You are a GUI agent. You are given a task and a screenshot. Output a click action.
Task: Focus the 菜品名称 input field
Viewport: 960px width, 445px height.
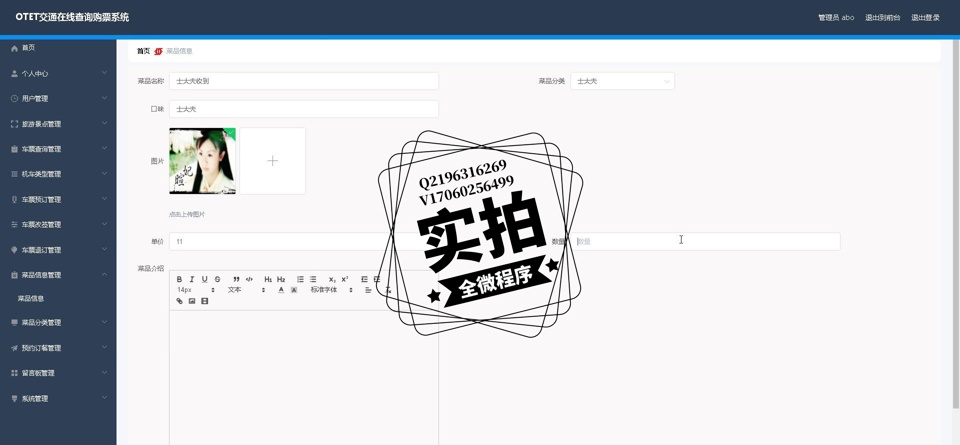click(x=304, y=81)
